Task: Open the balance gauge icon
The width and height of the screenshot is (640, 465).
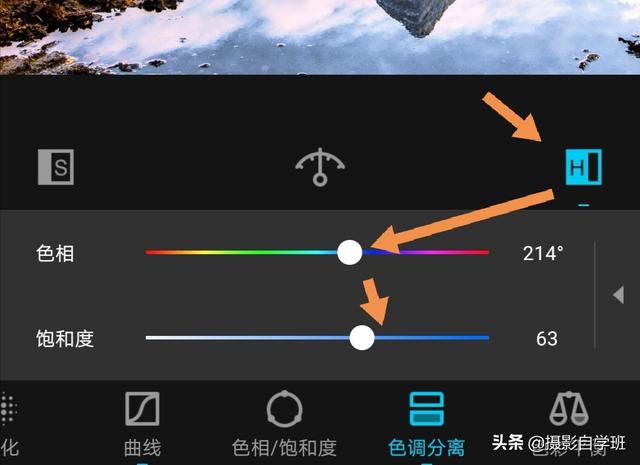Action: pos(320,167)
